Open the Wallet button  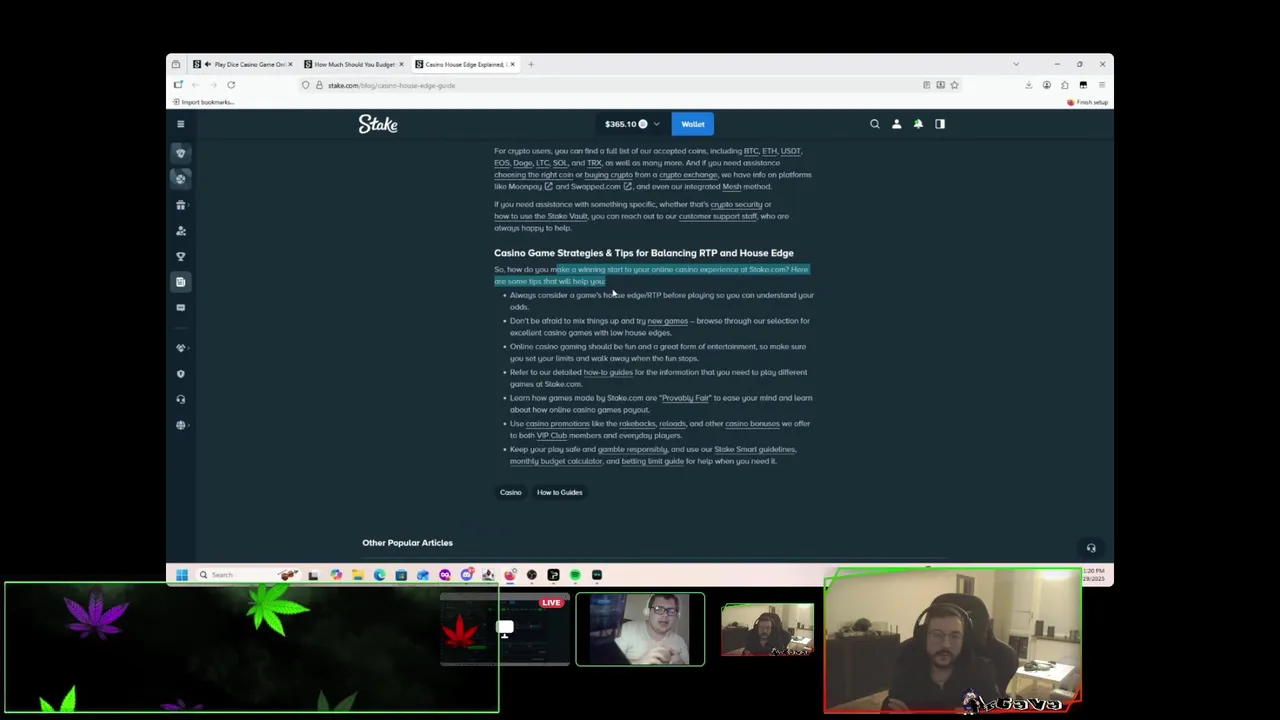693,124
